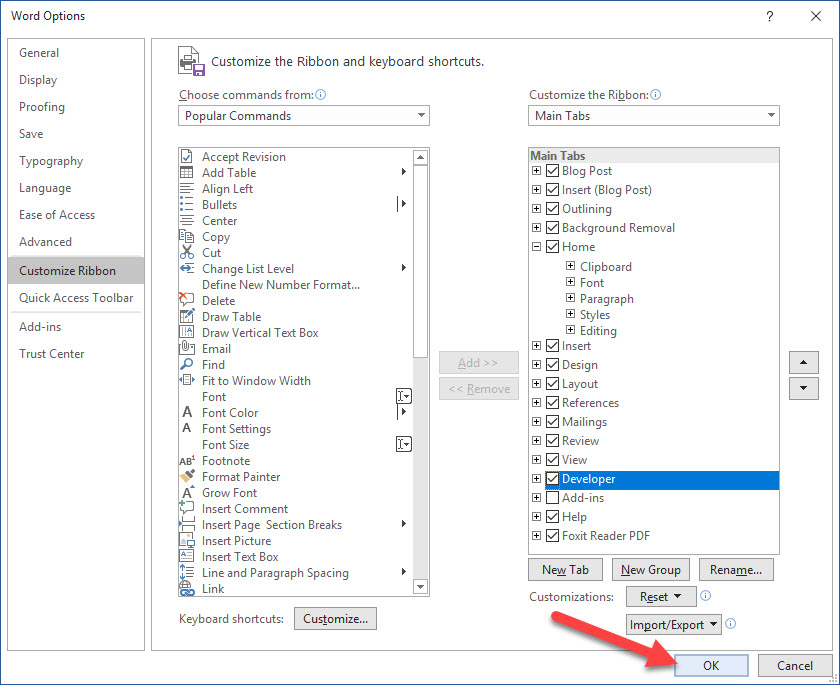Click the Find magnifier icon

coord(186,364)
